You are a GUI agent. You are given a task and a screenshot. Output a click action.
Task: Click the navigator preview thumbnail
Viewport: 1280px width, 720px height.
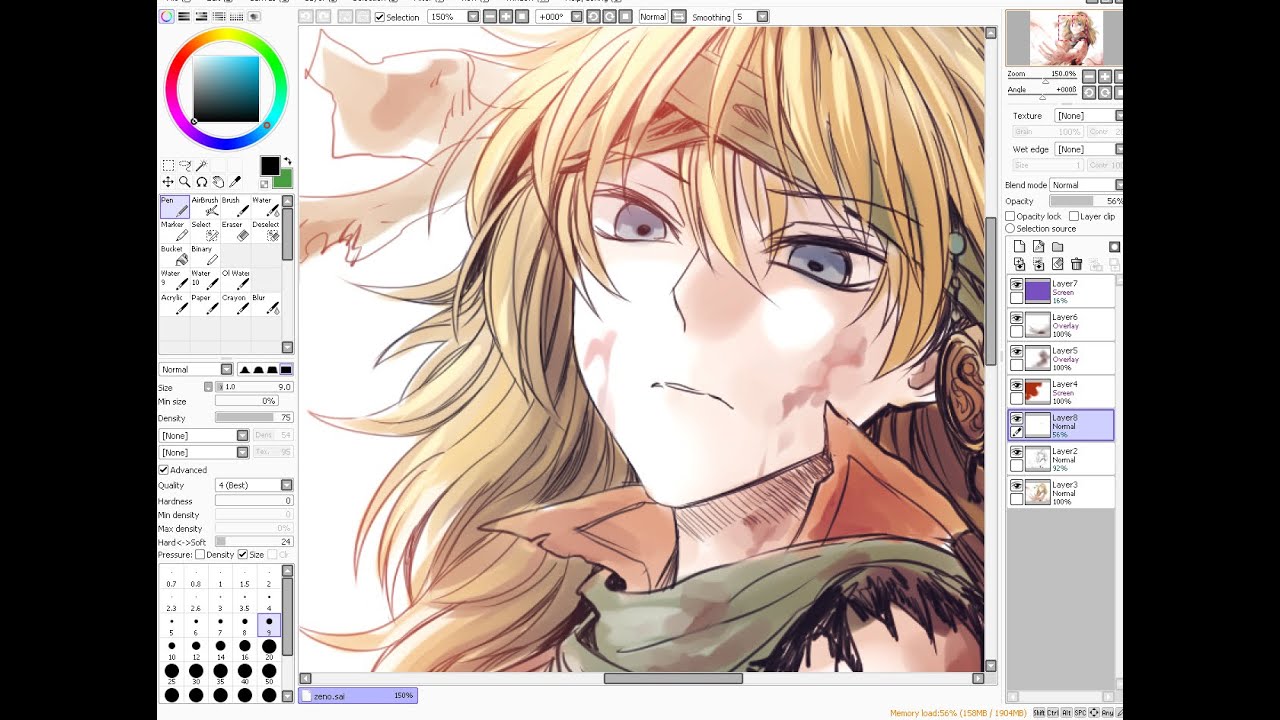[1064, 38]
